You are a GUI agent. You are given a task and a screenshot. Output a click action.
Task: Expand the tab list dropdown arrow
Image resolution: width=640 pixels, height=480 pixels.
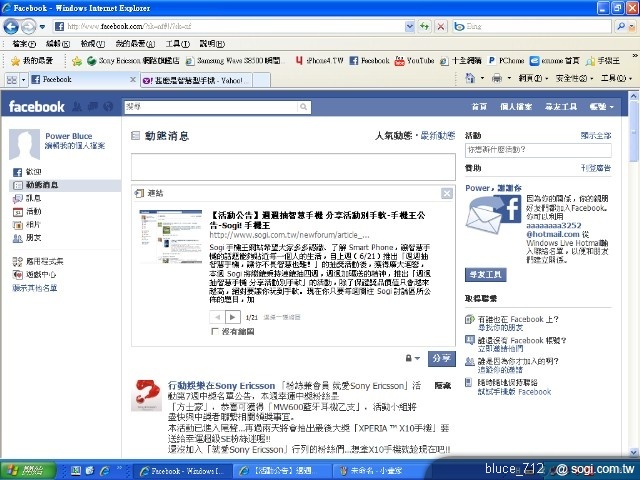(23, 80)
